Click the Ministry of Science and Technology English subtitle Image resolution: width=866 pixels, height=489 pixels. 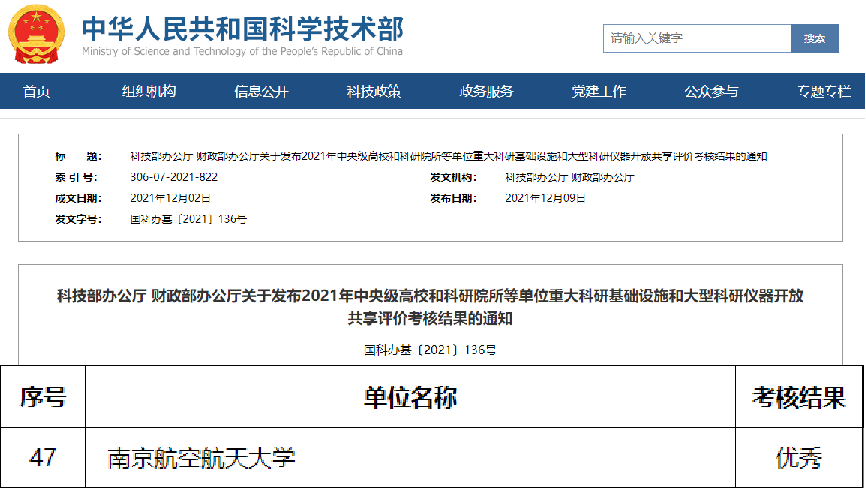[x=242, y=51]
